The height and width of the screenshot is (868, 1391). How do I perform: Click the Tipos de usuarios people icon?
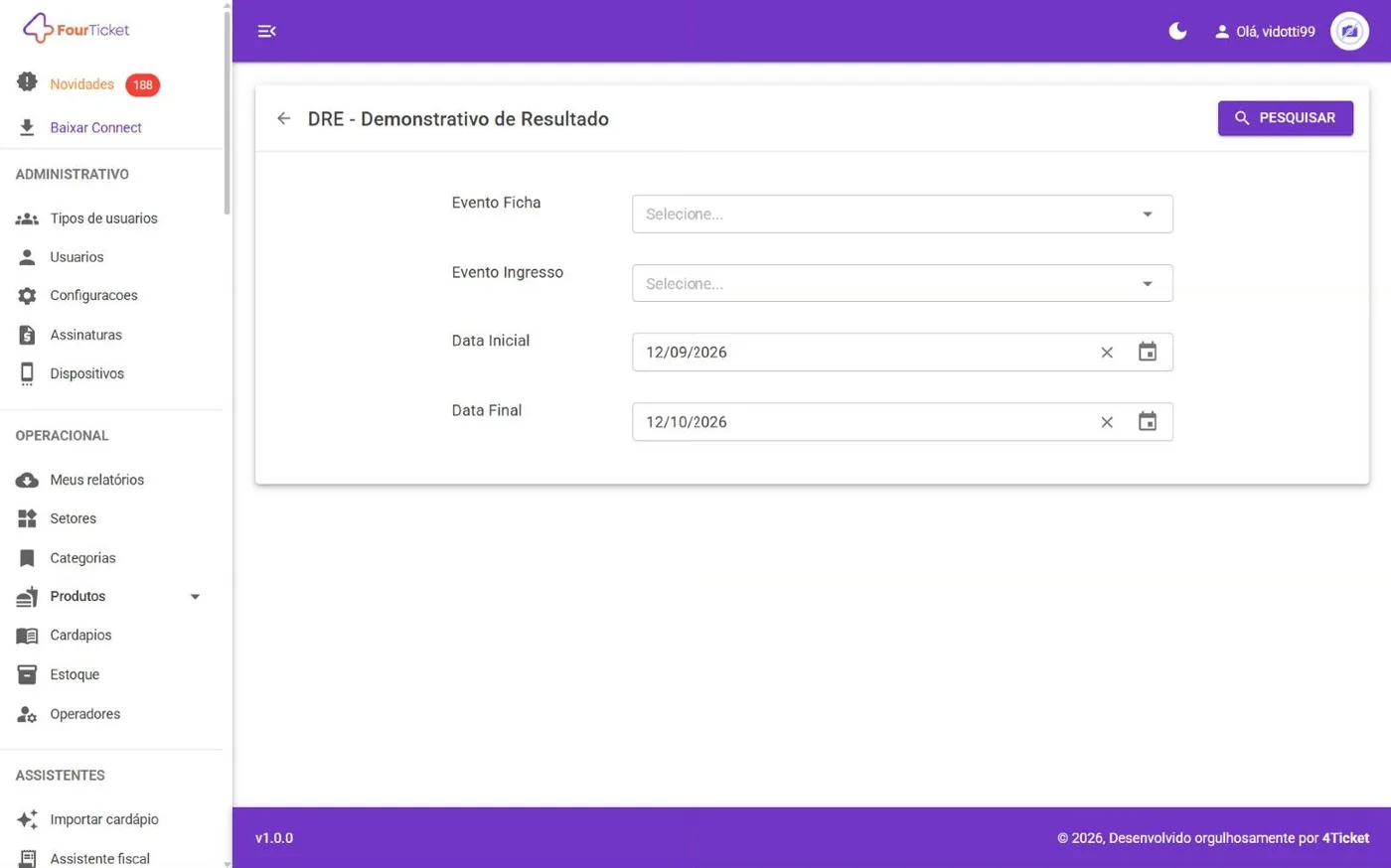(x=27, y=218)
